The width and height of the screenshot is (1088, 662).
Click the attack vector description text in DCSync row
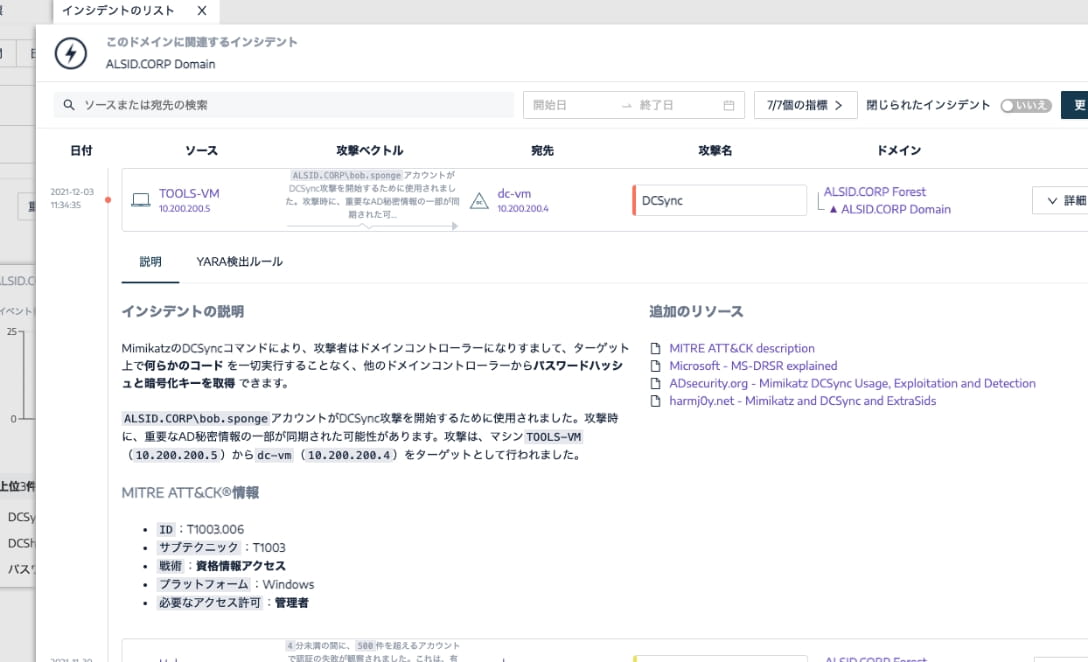(x=373, y=195)
